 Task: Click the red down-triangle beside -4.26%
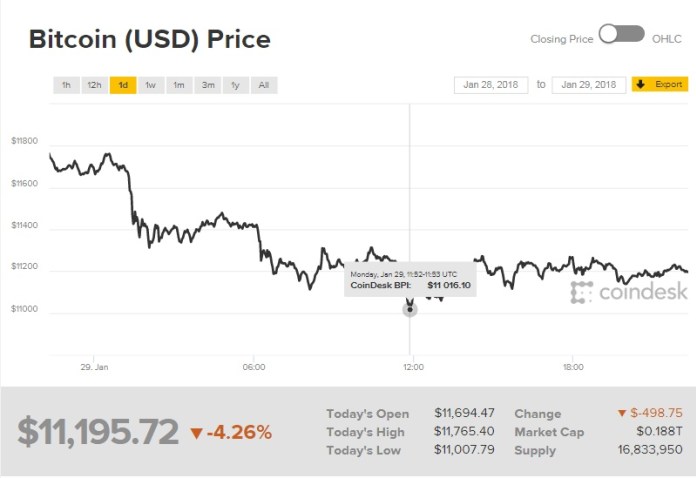point(197,433)
